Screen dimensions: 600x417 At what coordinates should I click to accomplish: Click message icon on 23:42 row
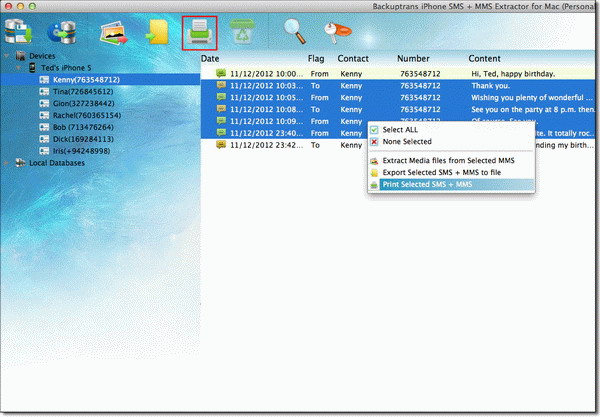pos(221,145)
